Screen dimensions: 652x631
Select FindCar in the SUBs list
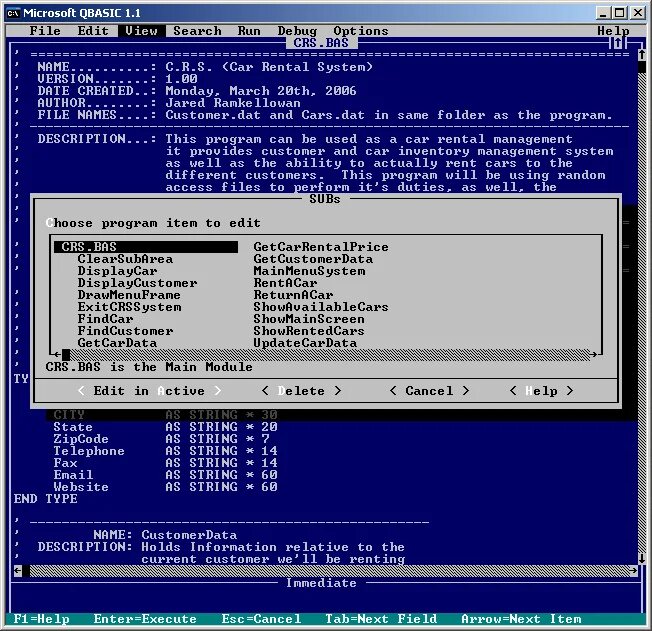pos(105,319)
